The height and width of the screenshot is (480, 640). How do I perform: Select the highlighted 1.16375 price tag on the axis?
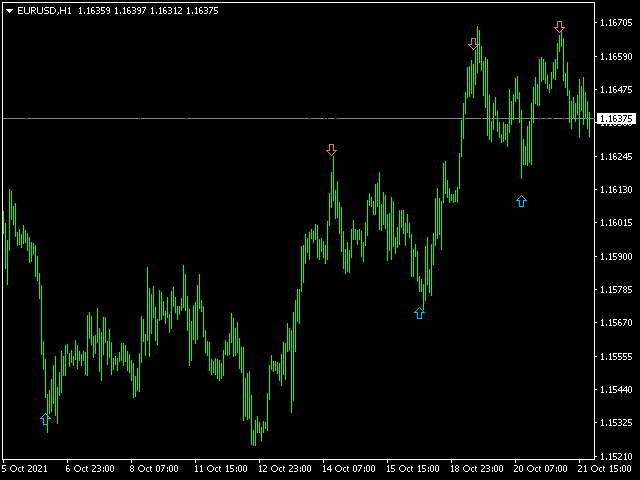pyautogui.click(x=616, y=119)
